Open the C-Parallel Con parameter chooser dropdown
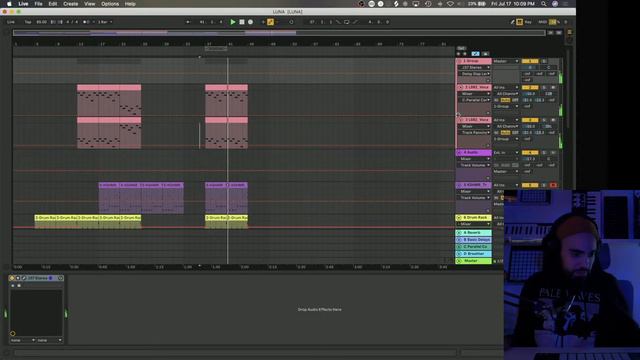This screenshot has width=640, height=360. [474, 100]
